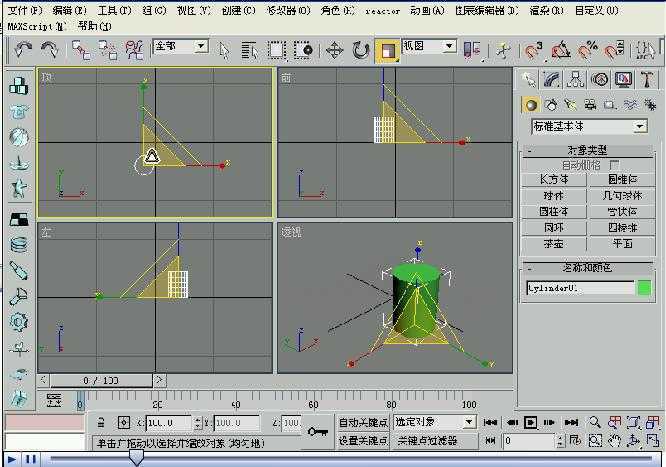Open the MAXScript menu
The width and height of the screenshot is (666, 467).
[x=37, y=26]
